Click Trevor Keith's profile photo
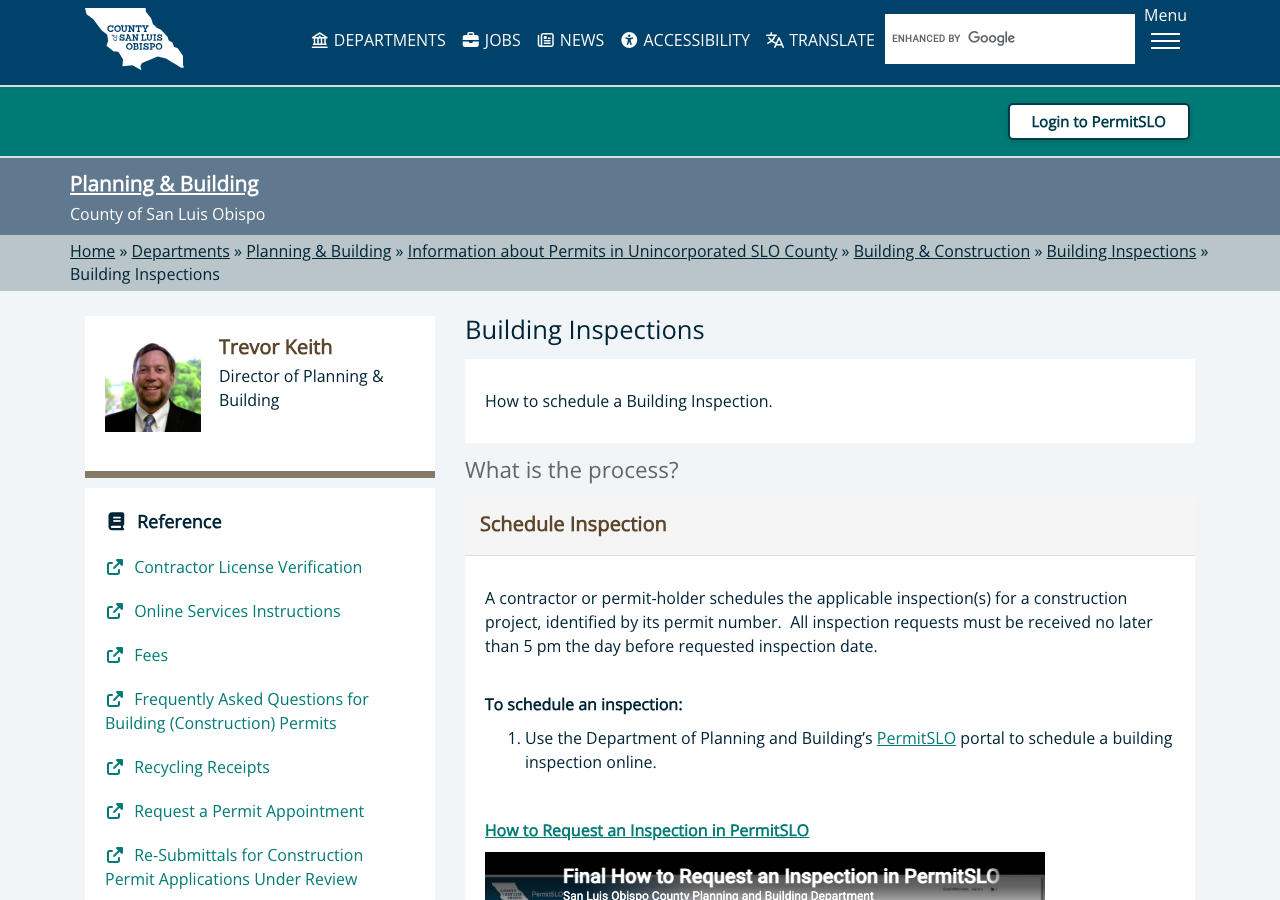Image resolution: width=1280 pixels, height=900 pixels. (x=153, y=384)
